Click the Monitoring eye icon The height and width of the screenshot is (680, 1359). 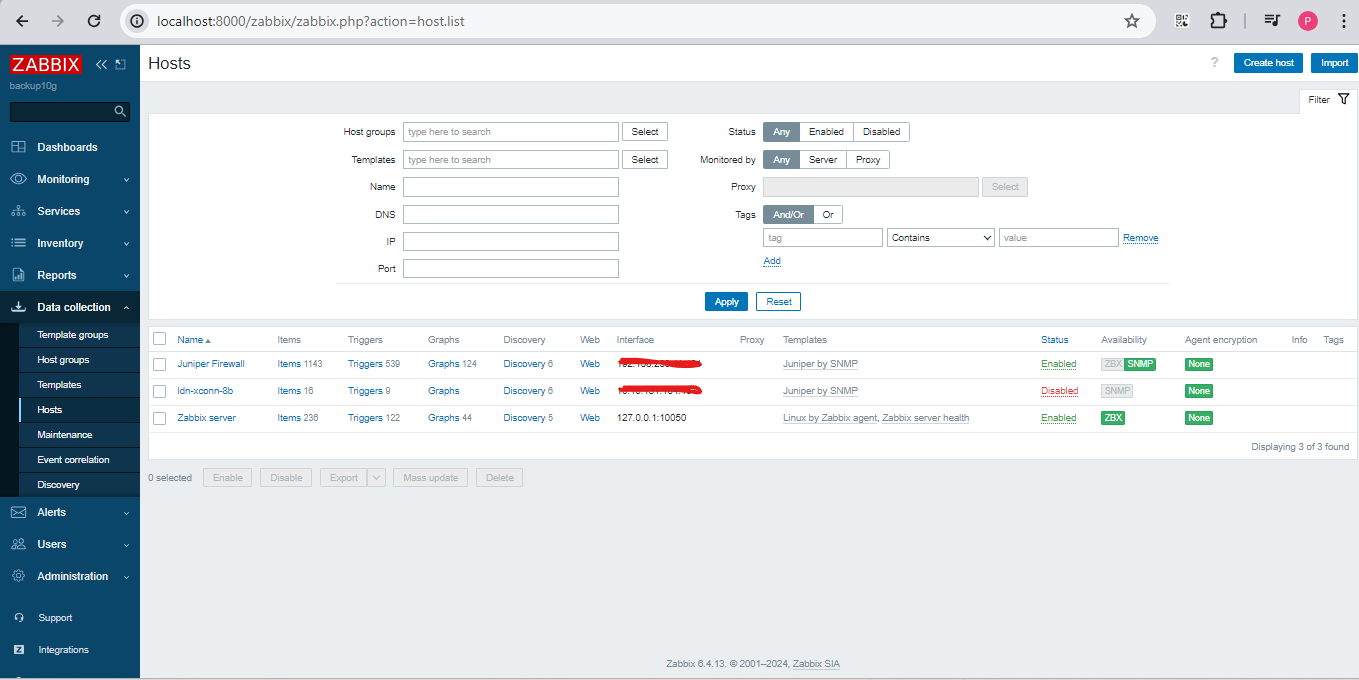pos(18,179)
